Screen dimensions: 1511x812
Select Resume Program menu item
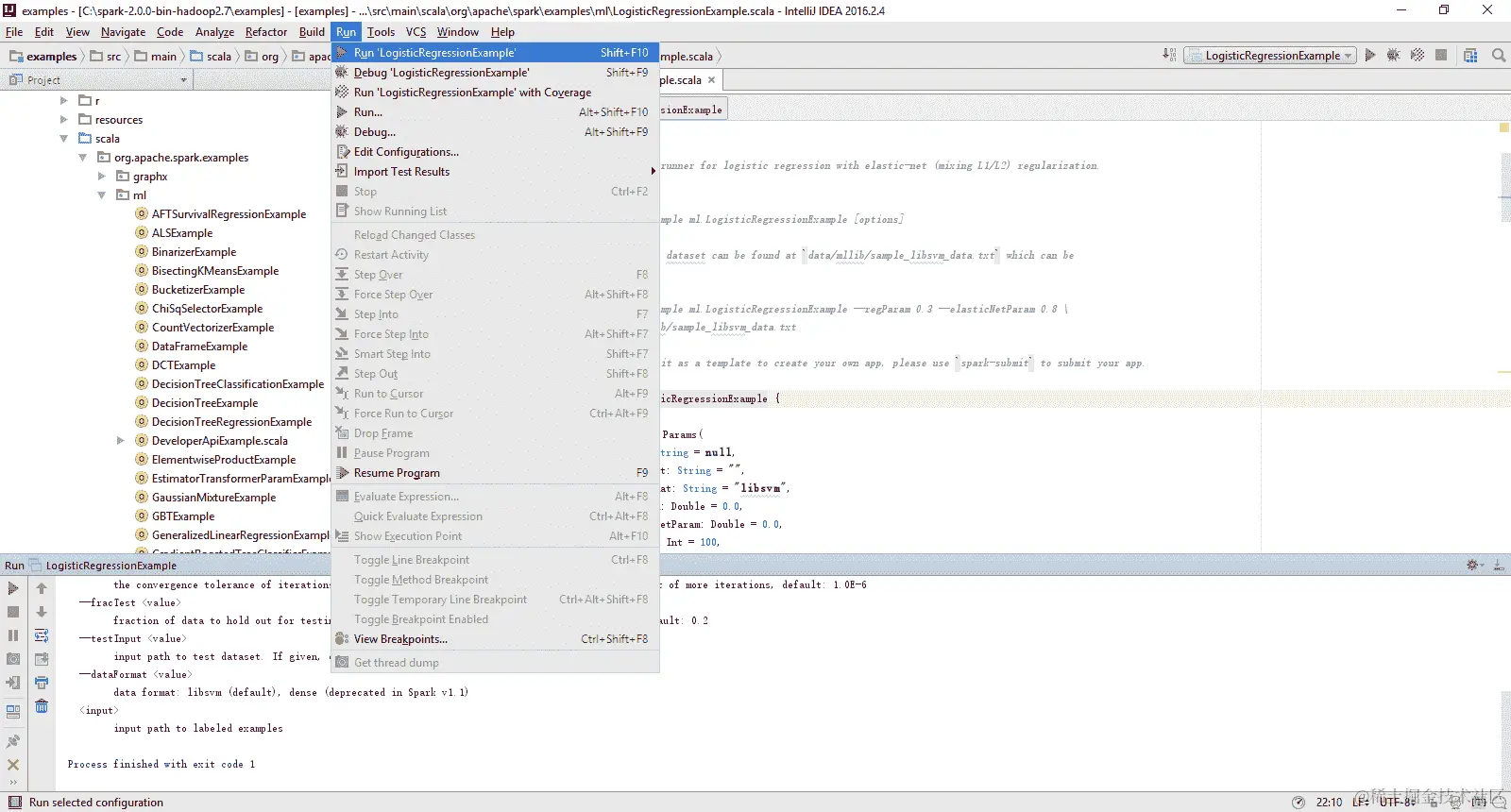(495, 473)
